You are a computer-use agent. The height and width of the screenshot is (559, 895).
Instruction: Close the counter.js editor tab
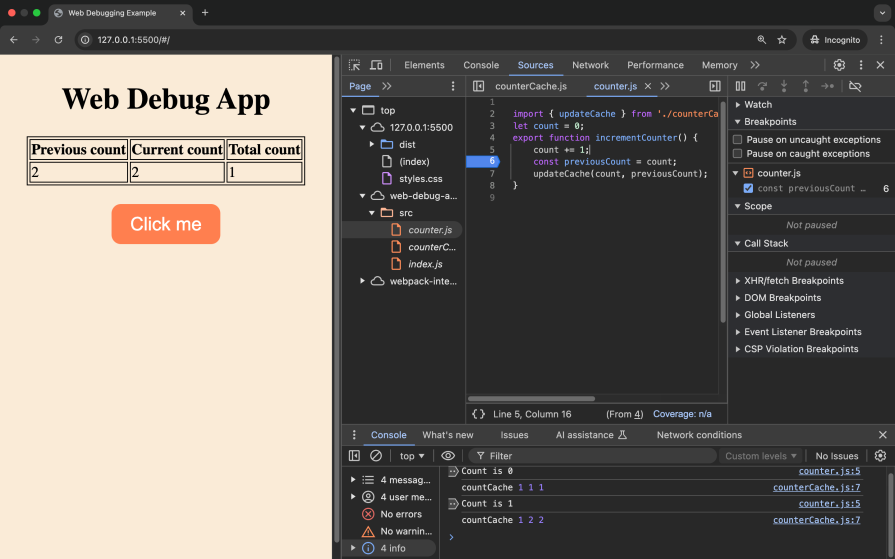tap(648, 86)
